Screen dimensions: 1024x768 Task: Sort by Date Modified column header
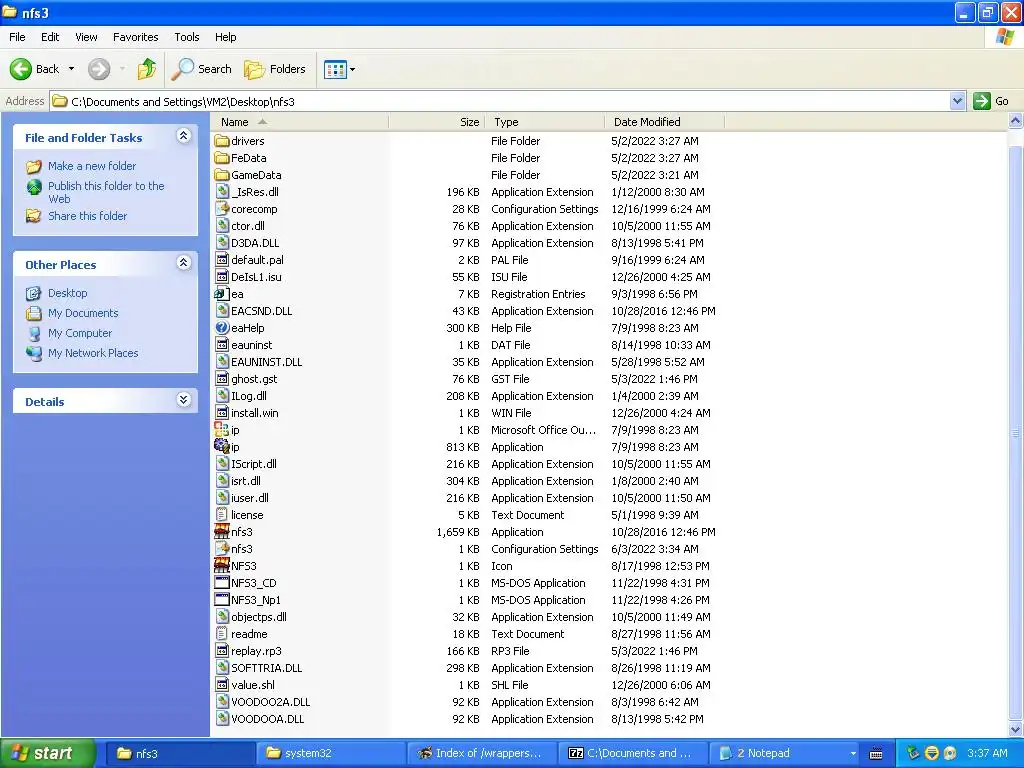coord(665,122)
